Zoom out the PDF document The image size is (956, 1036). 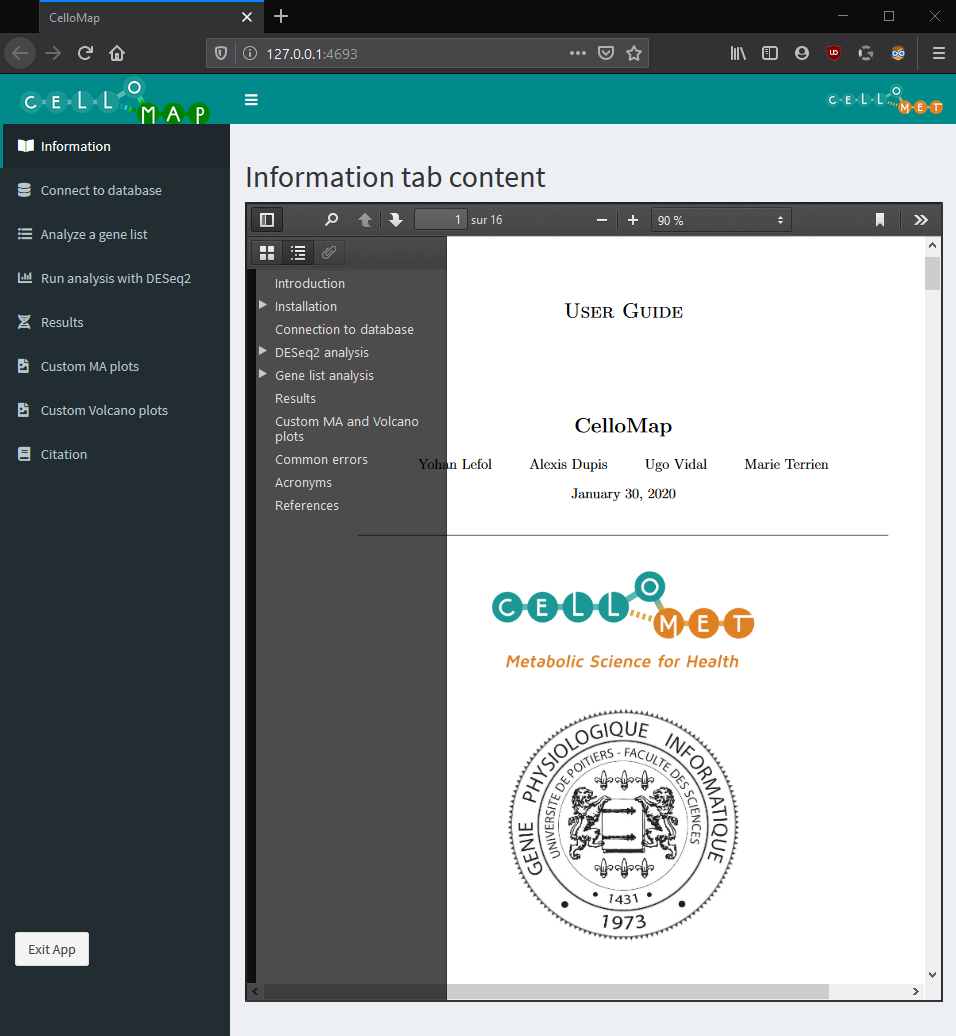602,220
